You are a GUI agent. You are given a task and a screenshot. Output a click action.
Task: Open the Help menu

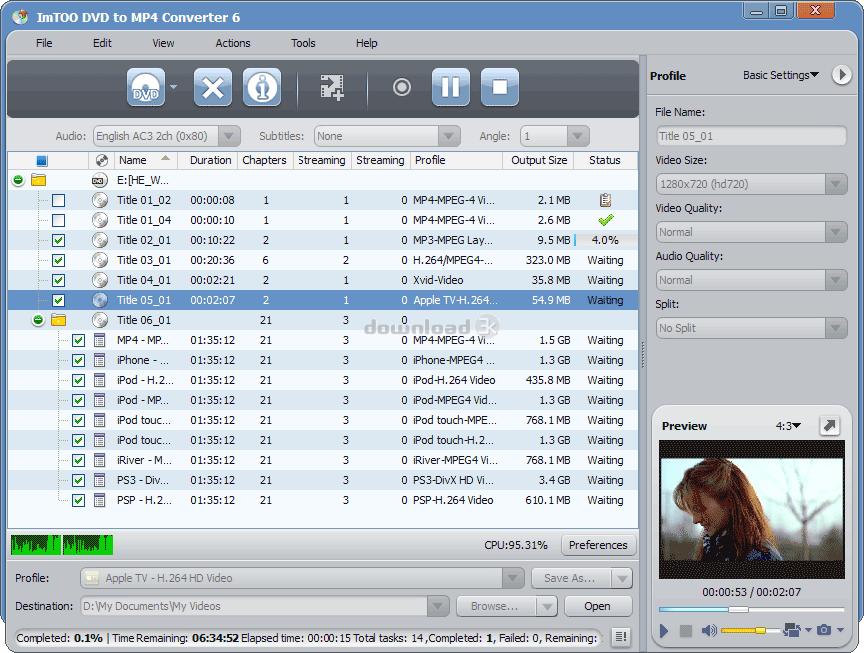pyautogui.click(x=366, y=43)
